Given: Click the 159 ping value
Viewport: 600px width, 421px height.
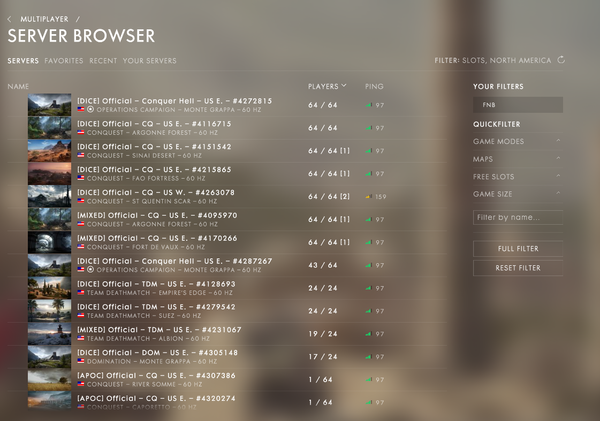Looking at the screenshot, I should [x=380, y=197].
